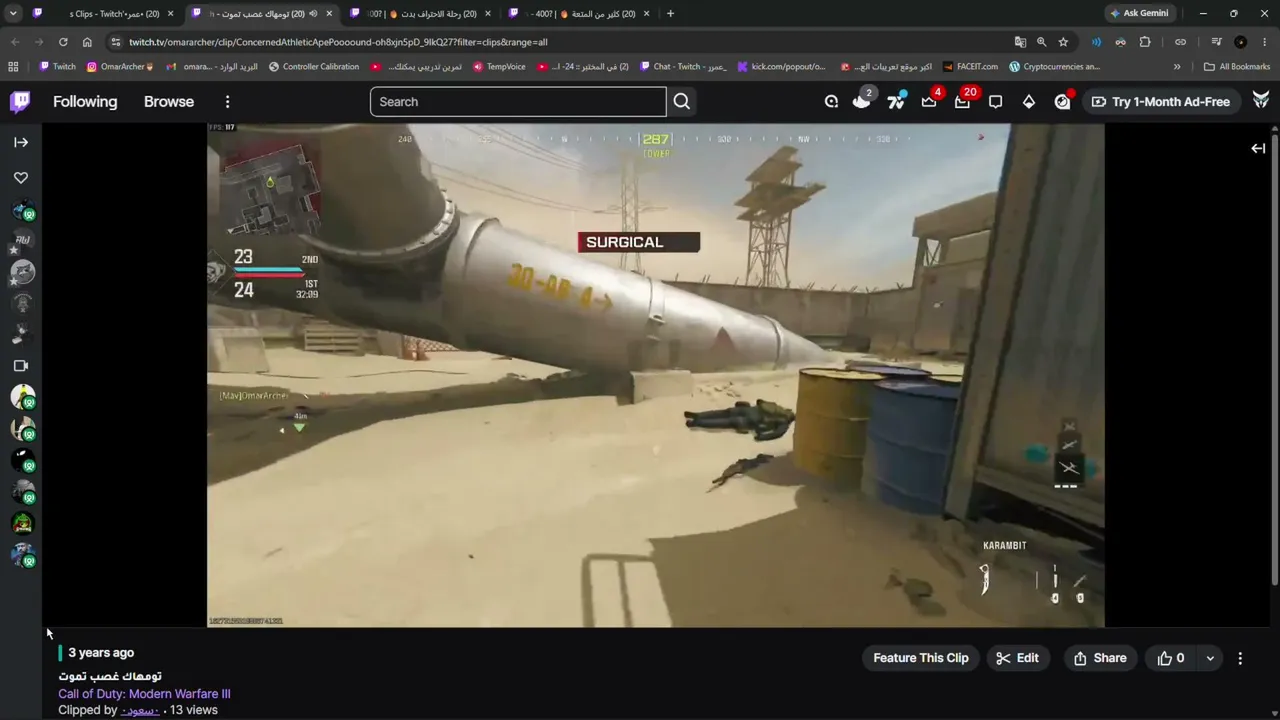Click in the Twitch Search field

coord(518,101)
